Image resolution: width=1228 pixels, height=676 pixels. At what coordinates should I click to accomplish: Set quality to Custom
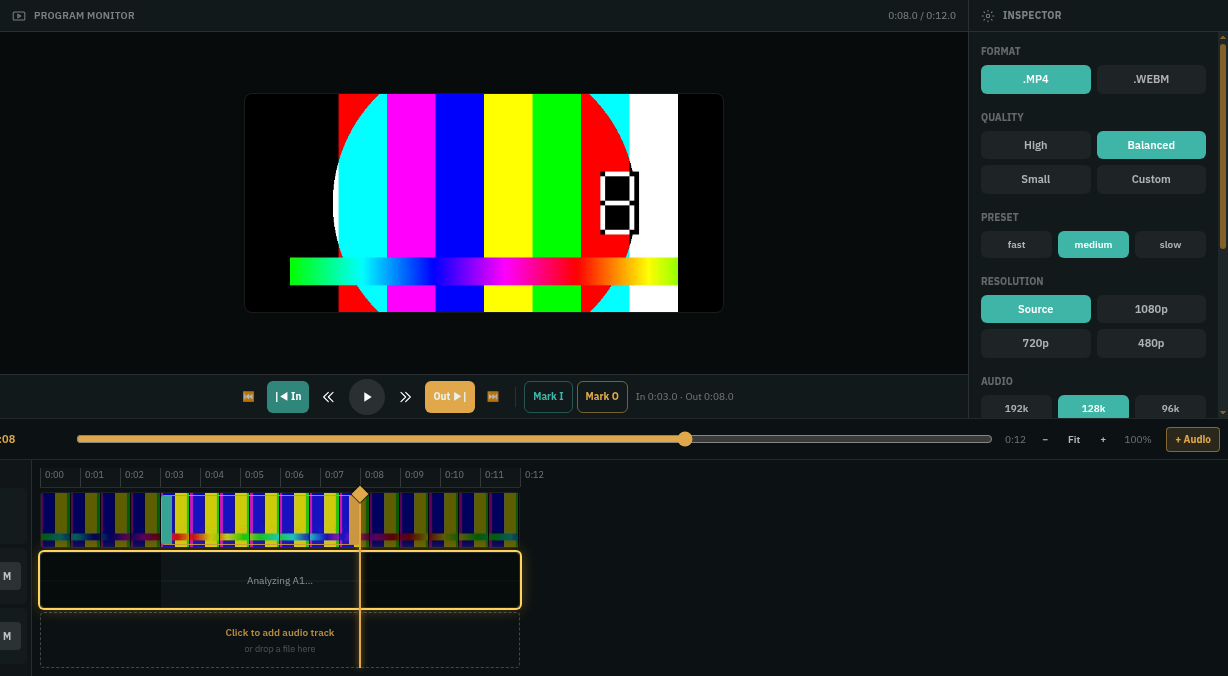coord(1151,180)
